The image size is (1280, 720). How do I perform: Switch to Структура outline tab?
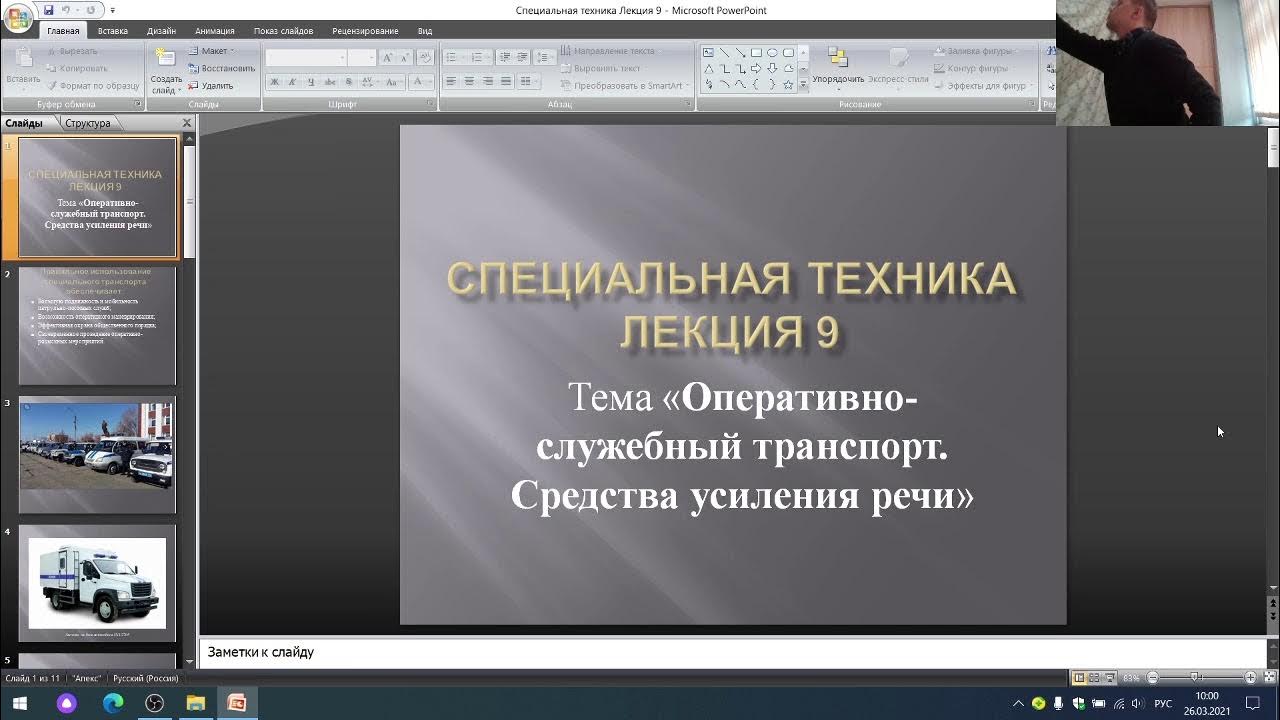(88, 123)
